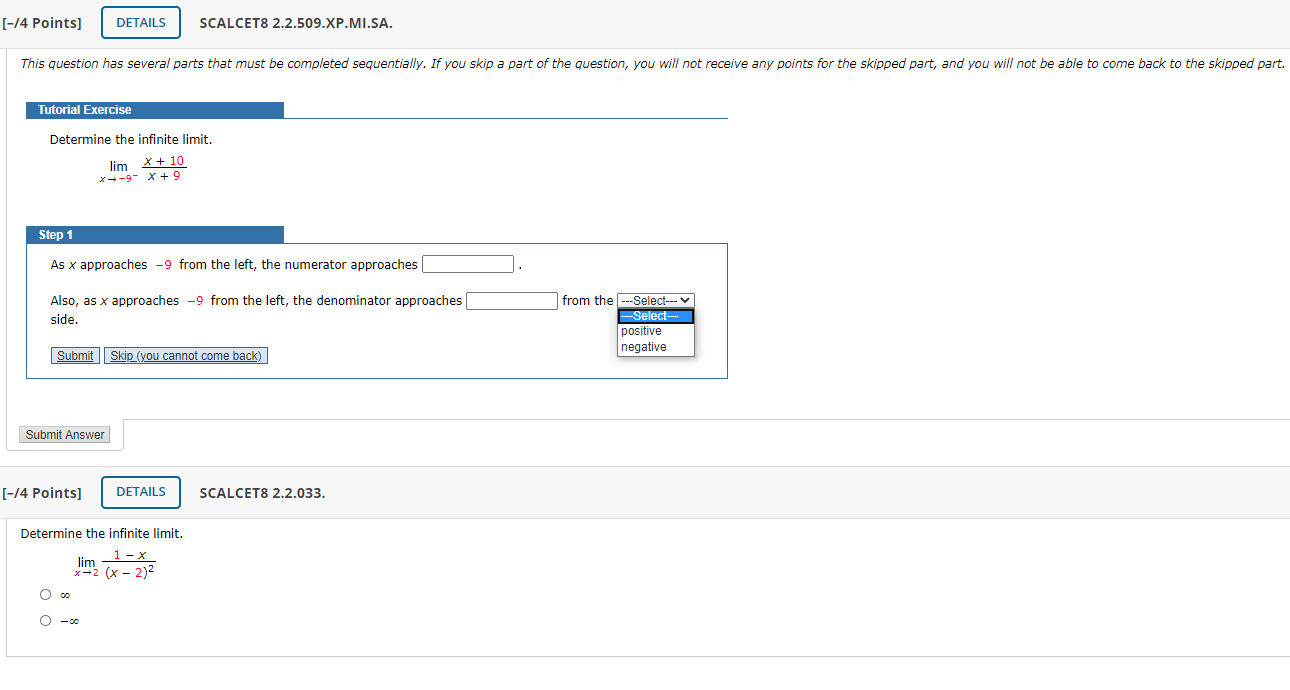Select negative from the dropdown list

[655, 347]
